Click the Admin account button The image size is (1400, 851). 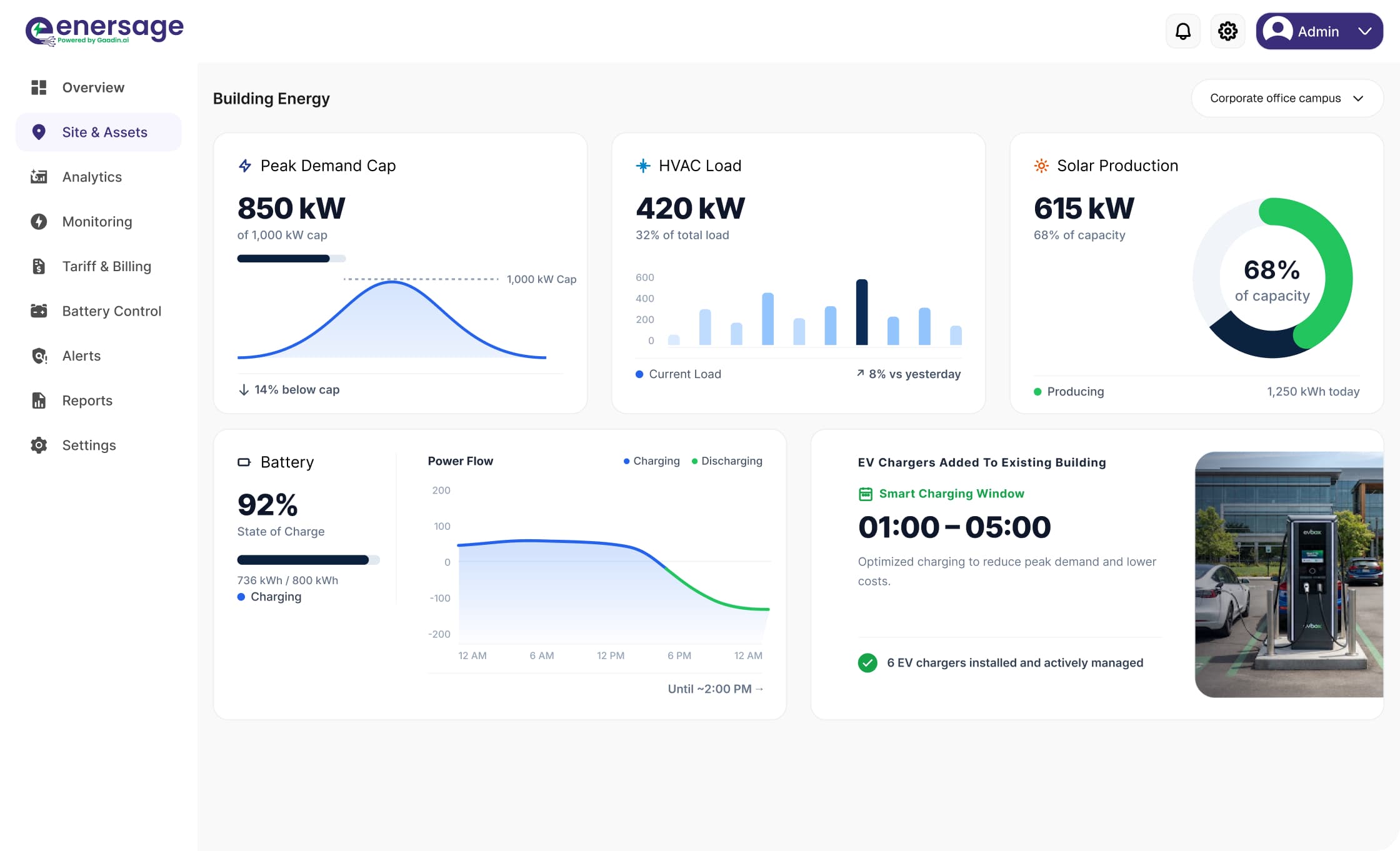tap(1319, 31)
